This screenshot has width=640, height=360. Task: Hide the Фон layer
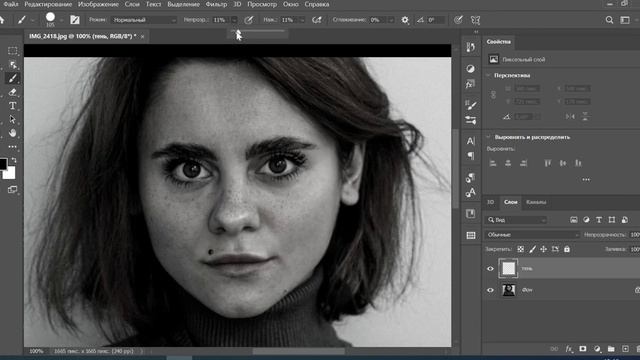[490, 290]
